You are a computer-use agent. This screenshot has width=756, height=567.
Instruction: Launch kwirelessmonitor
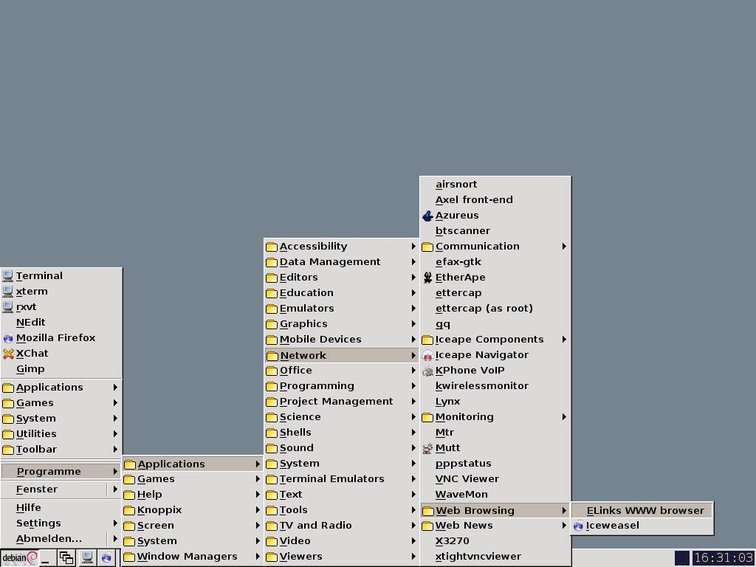coord(495,386)
